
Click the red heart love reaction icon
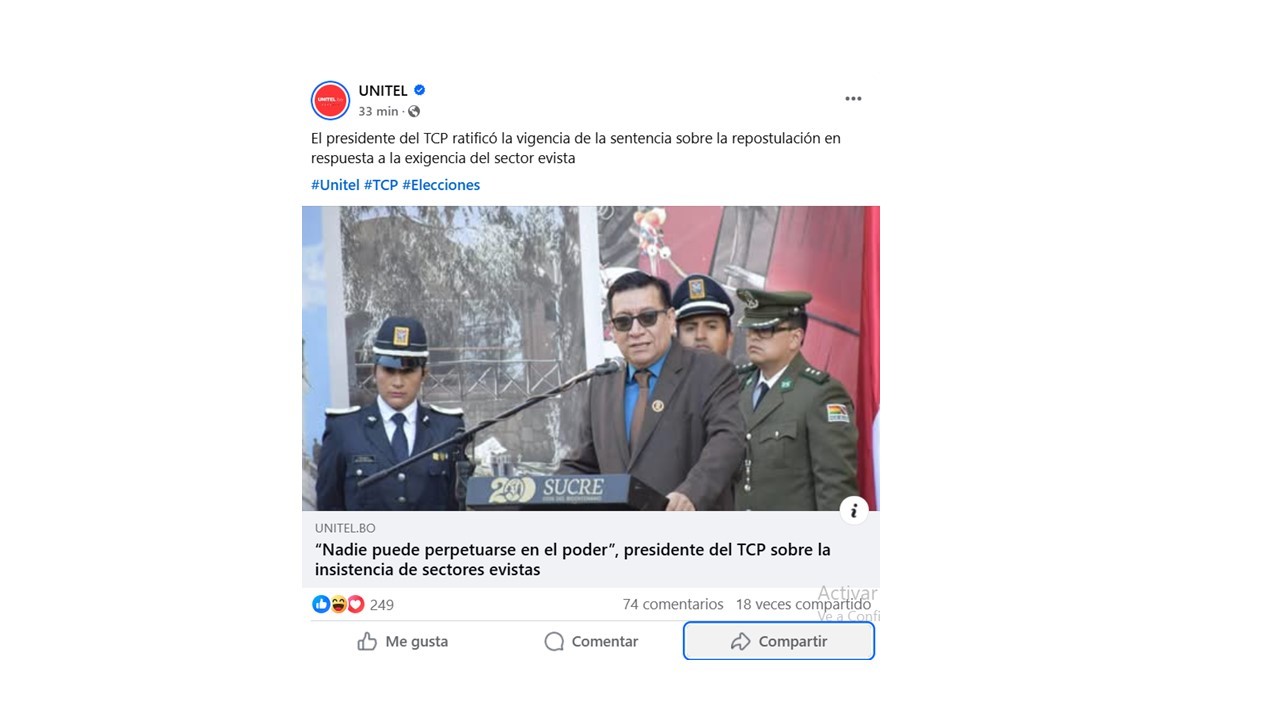click(355, 604)
